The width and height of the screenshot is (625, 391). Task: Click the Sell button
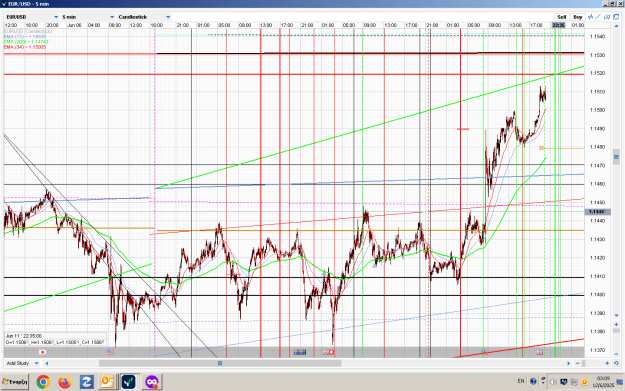[561, 17]
